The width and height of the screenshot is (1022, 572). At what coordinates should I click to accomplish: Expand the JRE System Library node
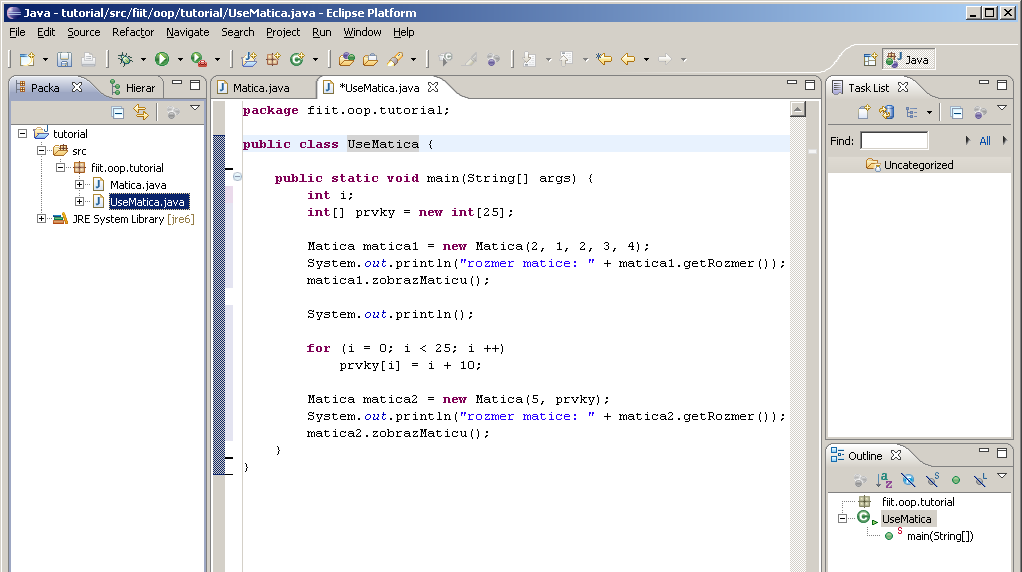(x=41, y=219)
